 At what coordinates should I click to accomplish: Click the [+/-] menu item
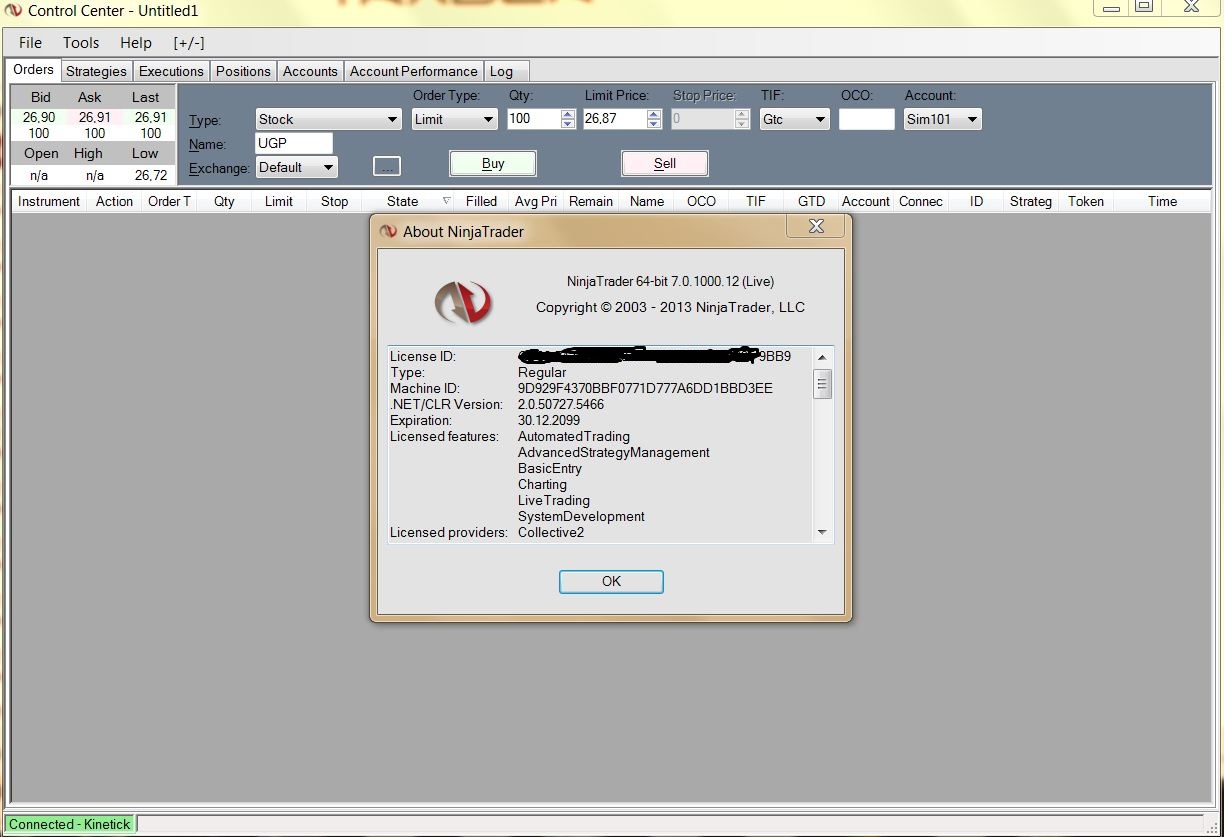188,43
